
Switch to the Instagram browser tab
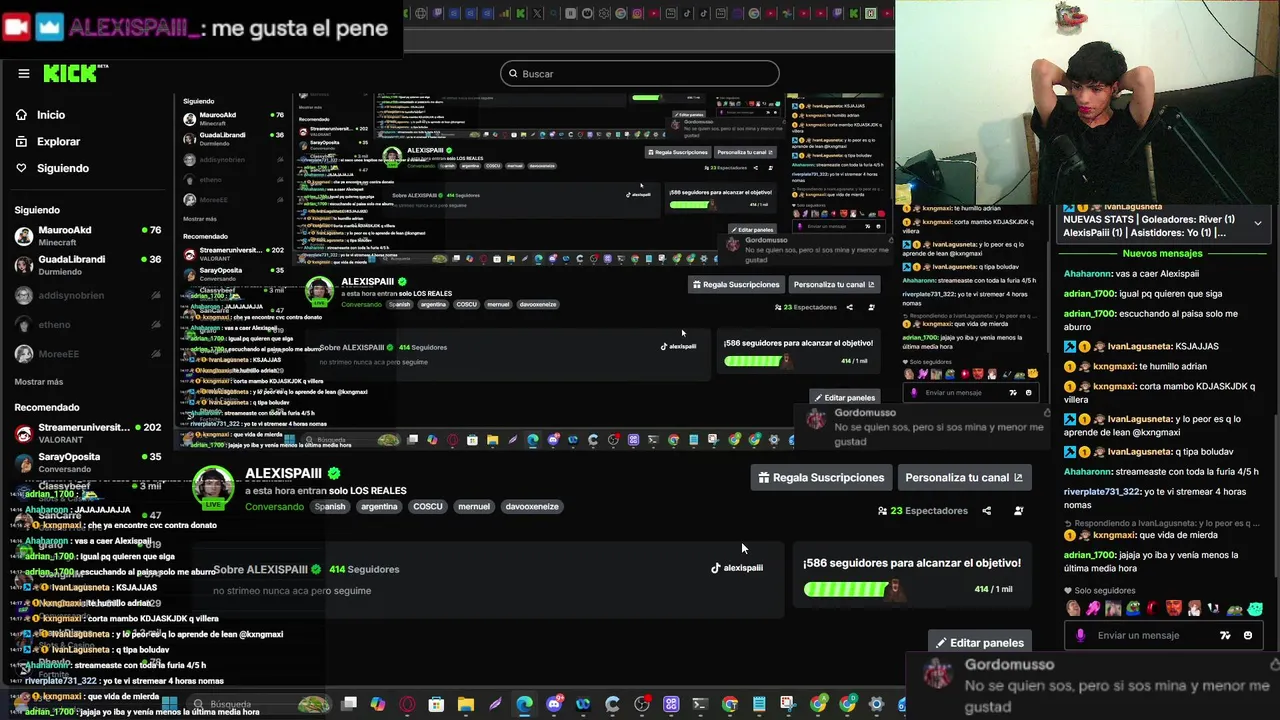pyautogui.click(x=637, y=14)
